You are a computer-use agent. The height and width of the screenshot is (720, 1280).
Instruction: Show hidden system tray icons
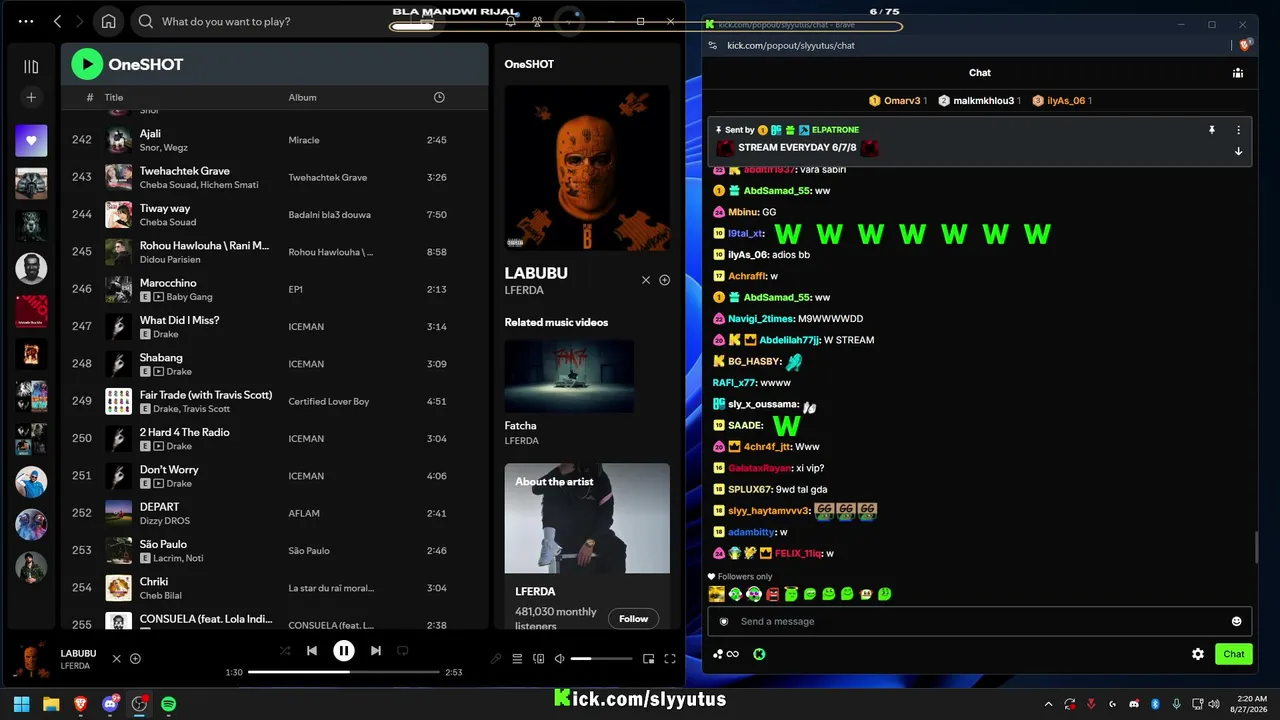click(x=1048, y=704)
